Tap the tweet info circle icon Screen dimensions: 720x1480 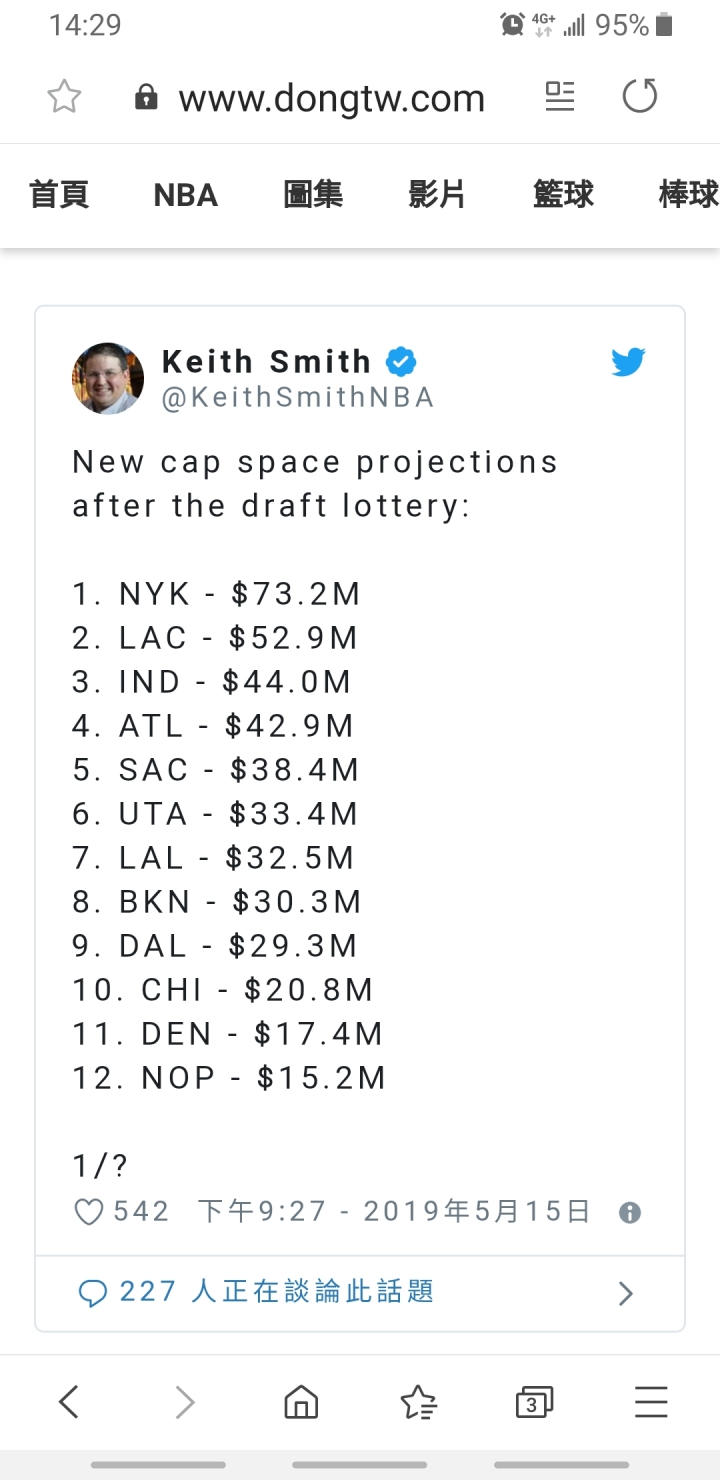pyautogui.click(x=629, y=1213)
